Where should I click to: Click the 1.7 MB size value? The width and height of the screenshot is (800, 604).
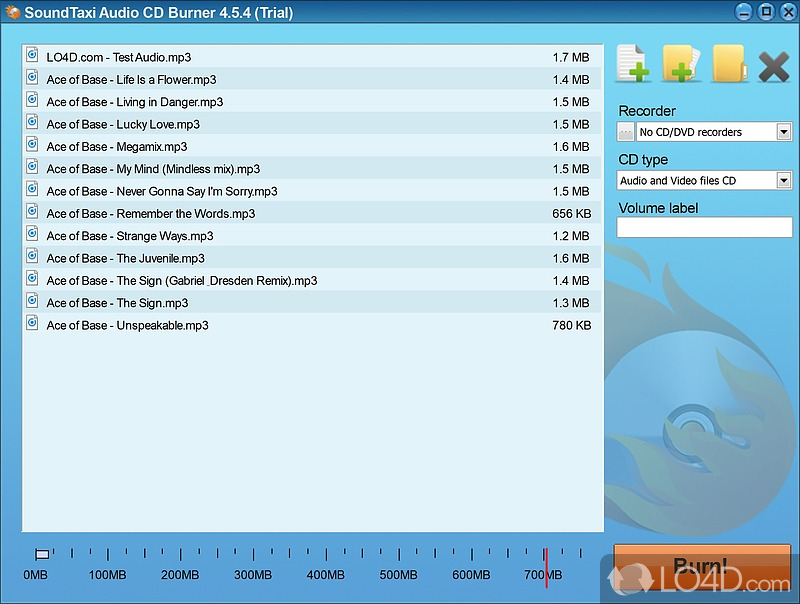(571, 57)
